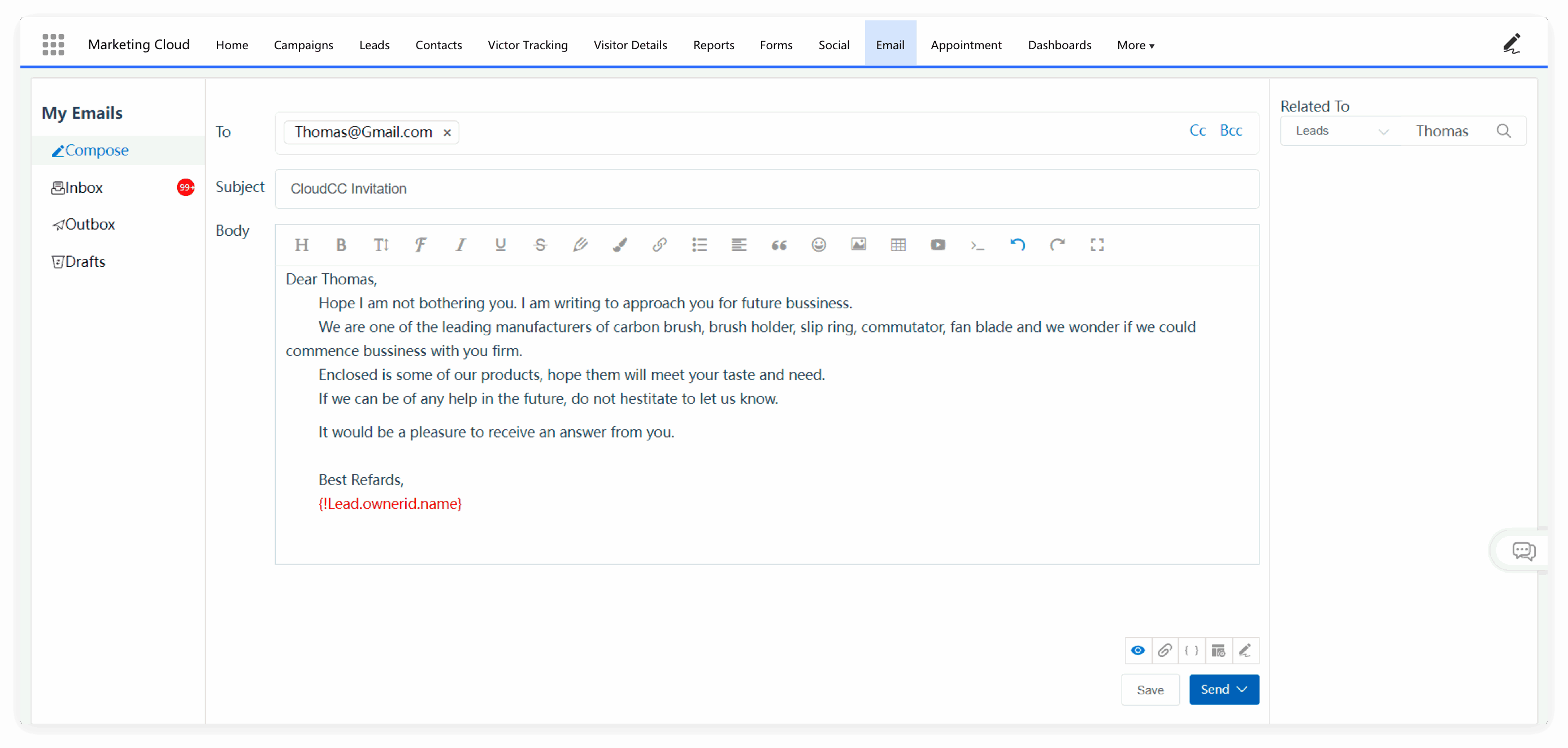Click the insert link icon in the editor
The height and width of the screenshot is (748, 1568).
pyautogui.click(x=659, y=245)
